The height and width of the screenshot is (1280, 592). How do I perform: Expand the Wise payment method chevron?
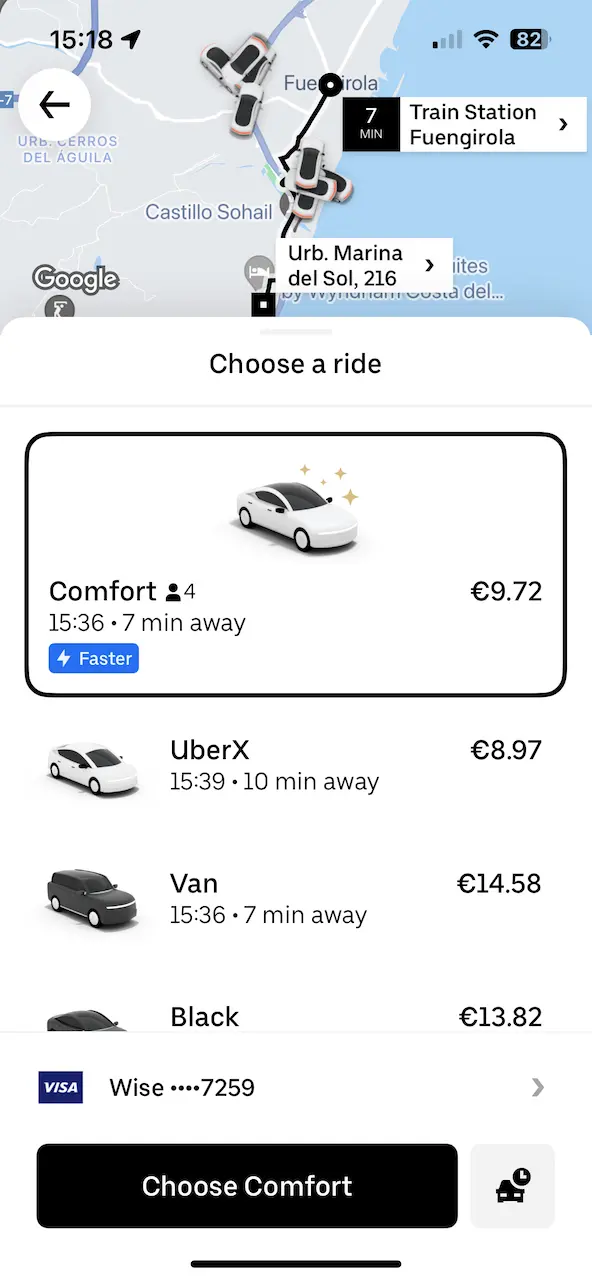tap(538, 1087)
